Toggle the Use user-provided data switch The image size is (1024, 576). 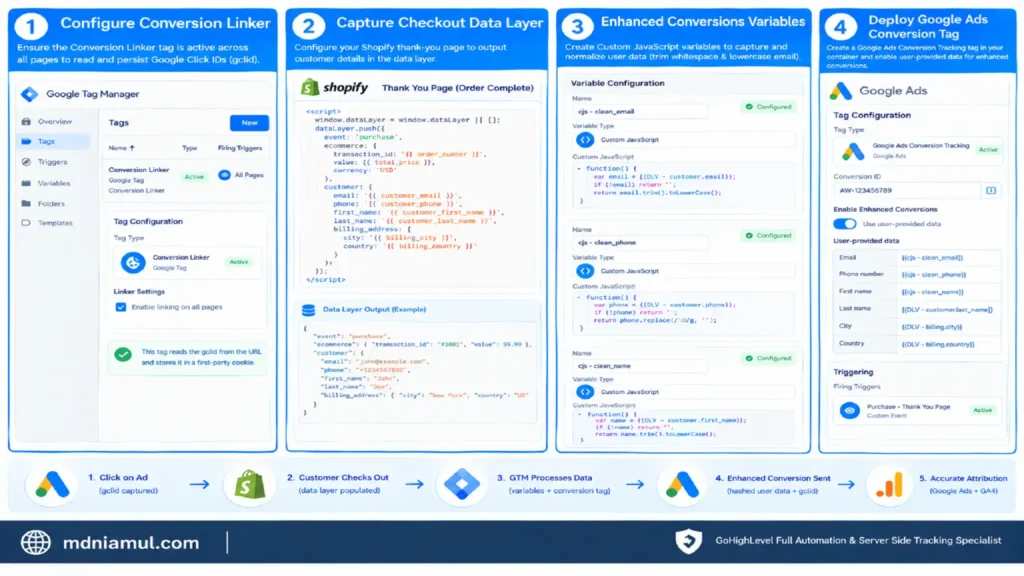[844, 224]
